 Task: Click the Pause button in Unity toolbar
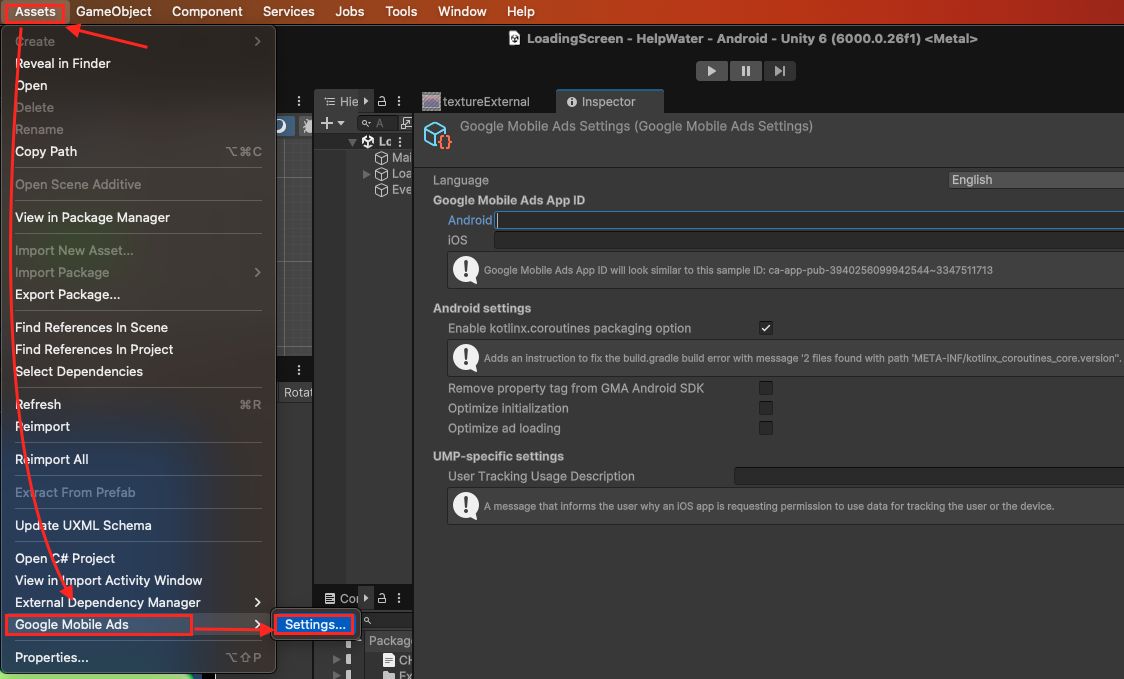coord(746,71)
